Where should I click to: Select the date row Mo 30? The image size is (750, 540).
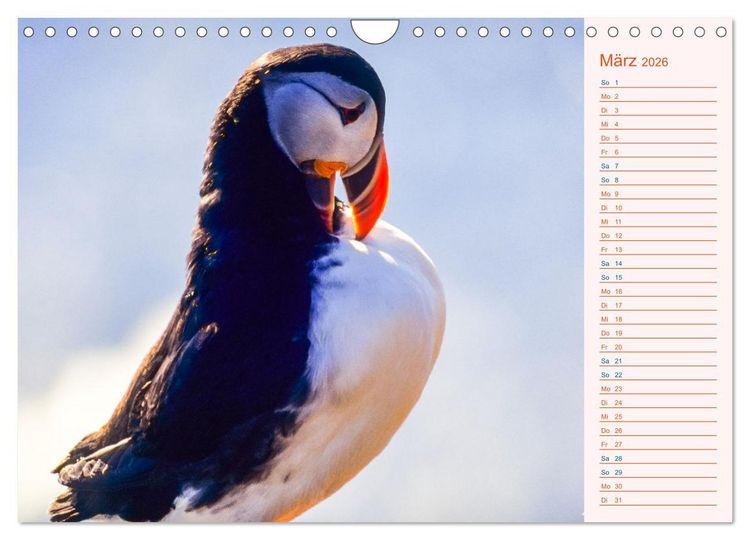pyautogui.click(x=658, y=485)
